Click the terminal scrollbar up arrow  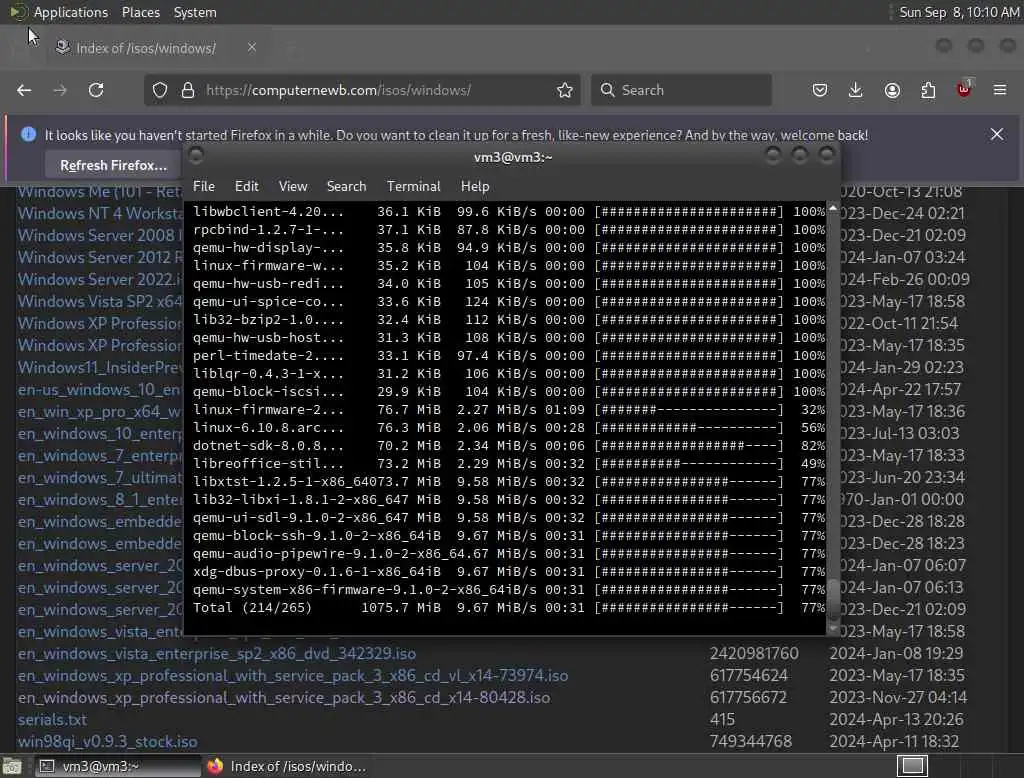pyautogui.click(x=833, y=208)
